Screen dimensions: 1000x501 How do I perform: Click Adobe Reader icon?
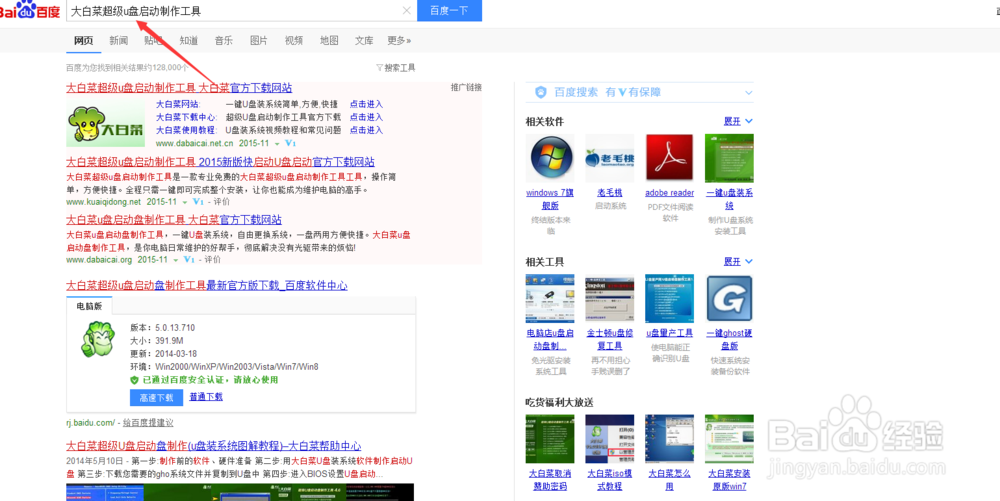(x=669, y=158)
